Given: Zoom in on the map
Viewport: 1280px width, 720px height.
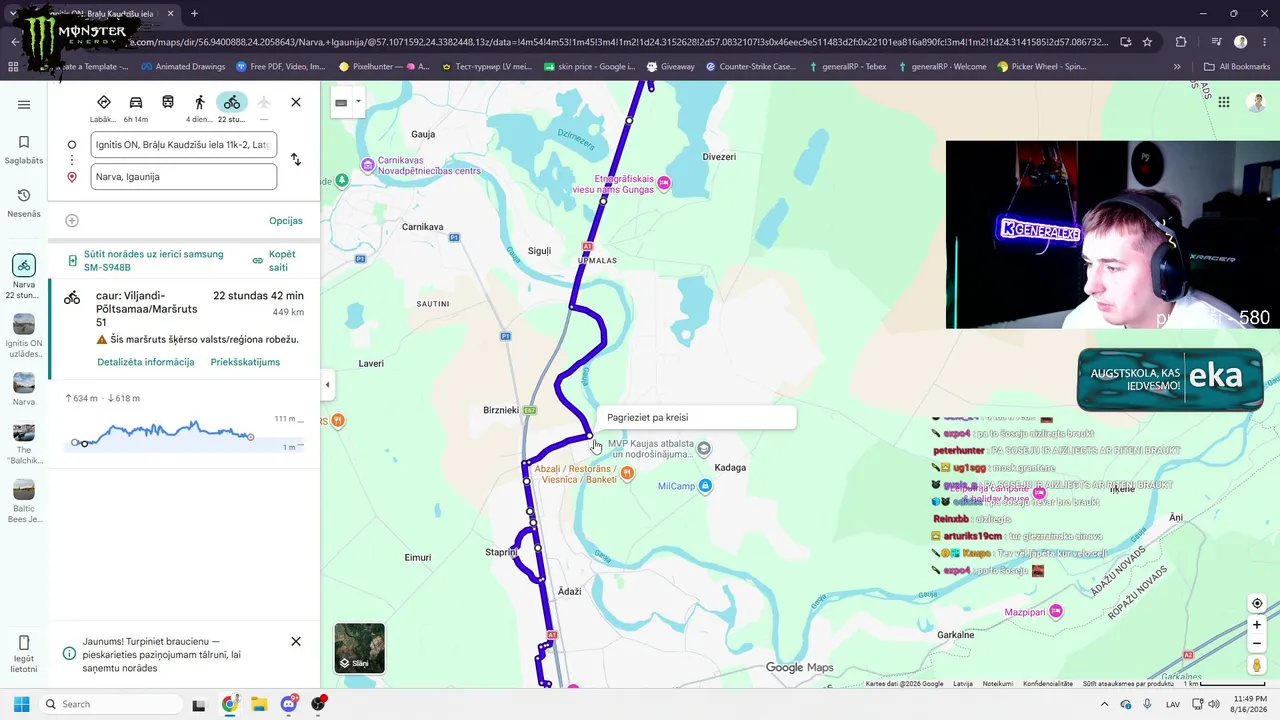Looking at the screenshot, I should [1257, 625].
